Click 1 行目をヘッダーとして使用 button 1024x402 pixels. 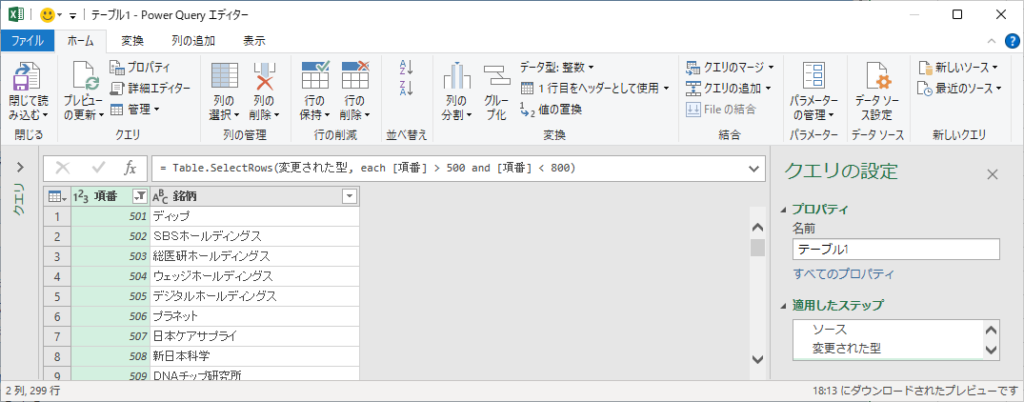(x=595, y=87)
